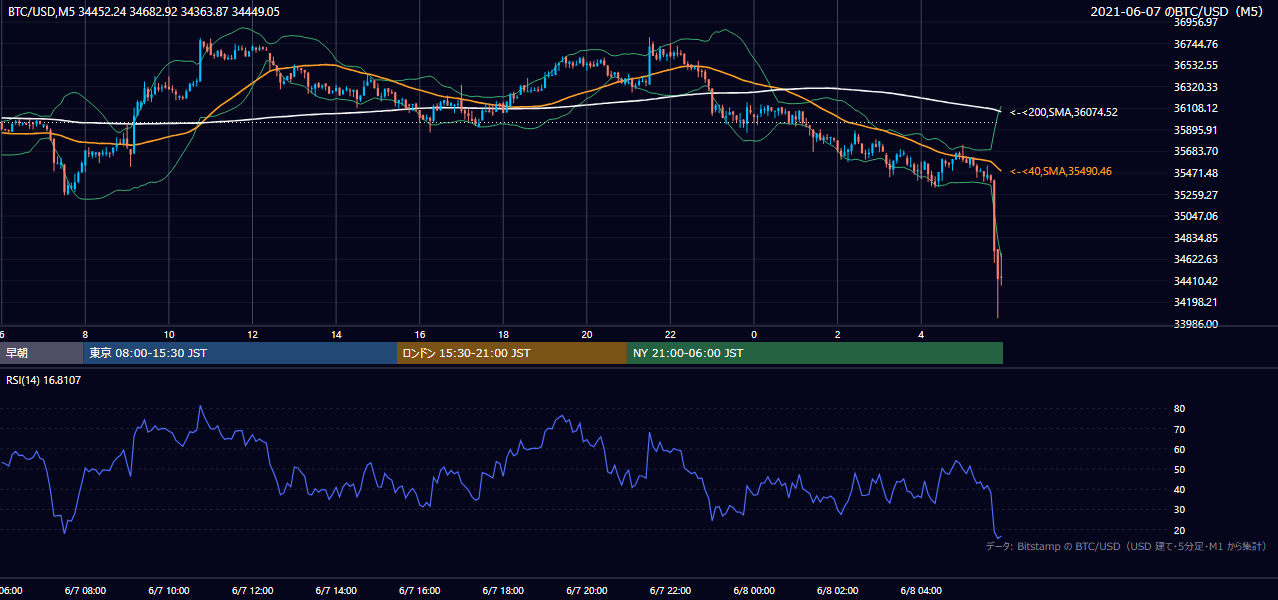Click the hour tick 22 under the price chart
This screenshot has height=600, width=1278.
point(671,334)
